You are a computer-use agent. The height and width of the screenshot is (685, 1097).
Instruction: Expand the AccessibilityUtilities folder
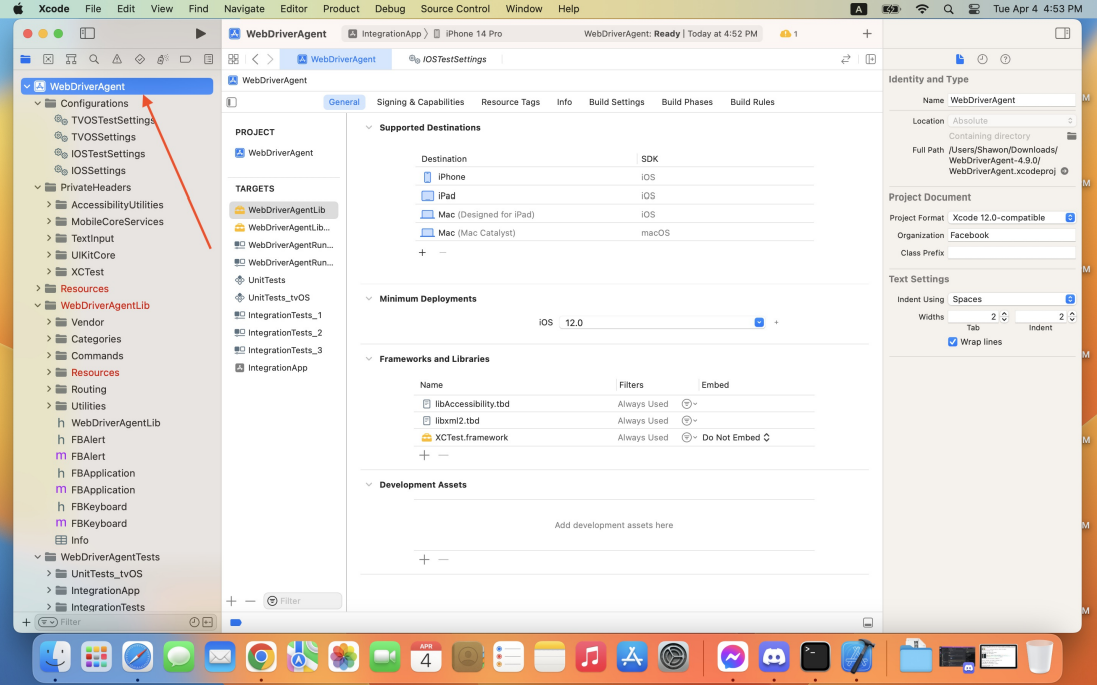pyautogui.click(x=49, y=205)
